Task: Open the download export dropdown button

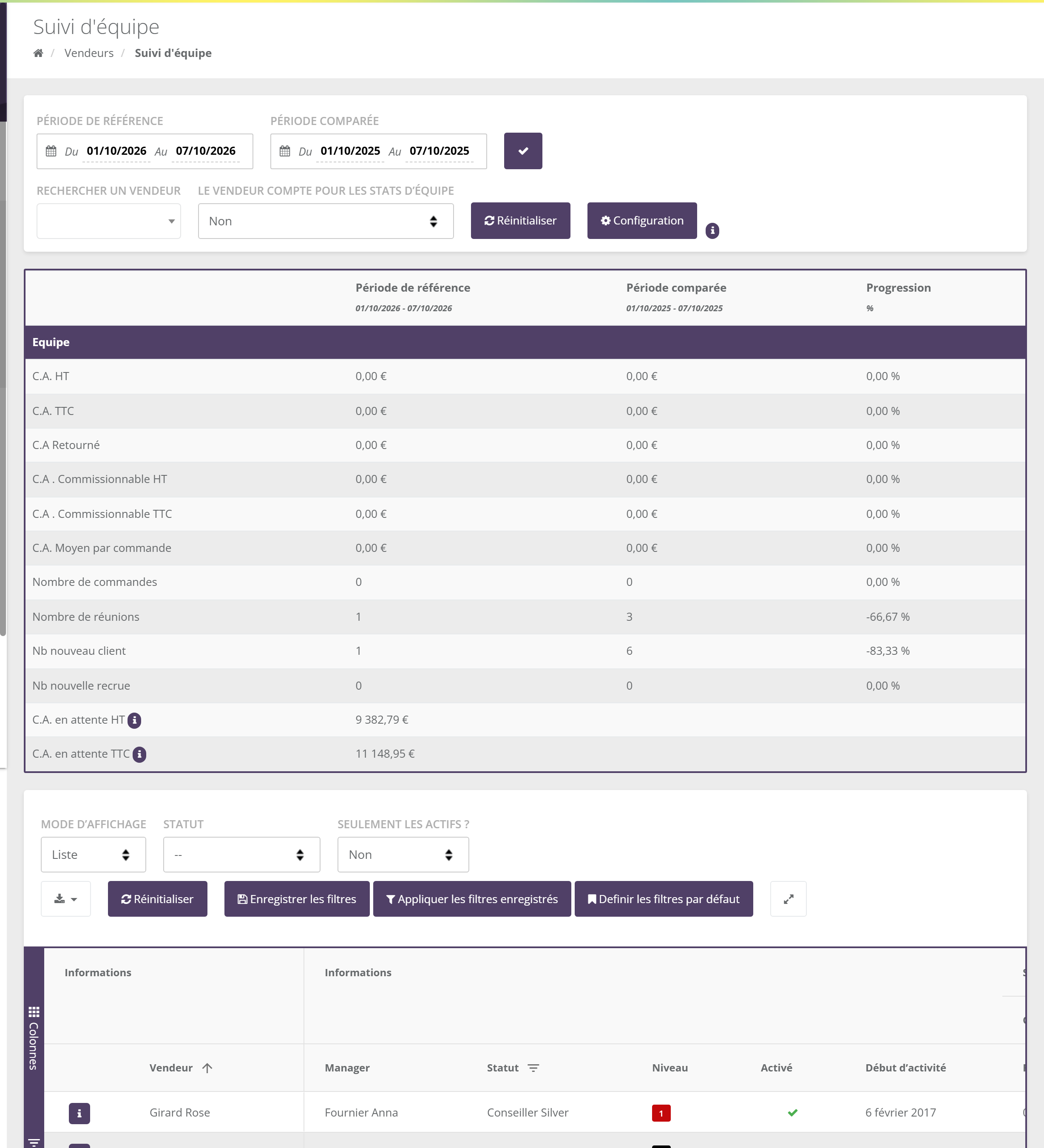Action: (x=65, y=899)
